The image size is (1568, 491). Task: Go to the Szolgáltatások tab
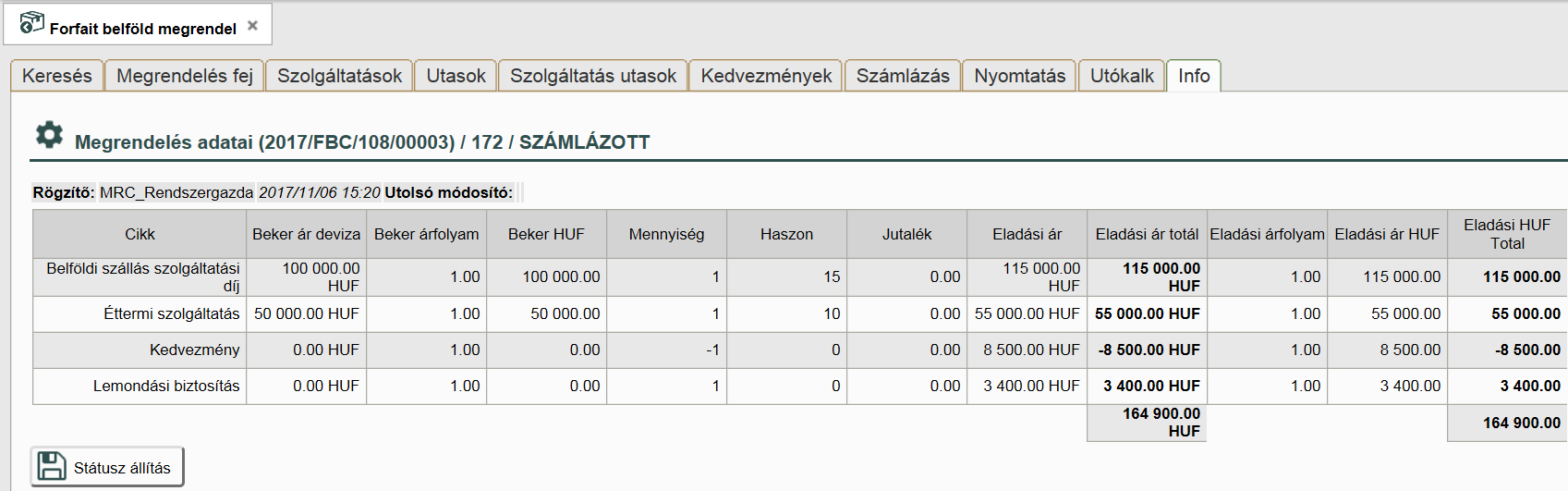(x=339, y=76)
